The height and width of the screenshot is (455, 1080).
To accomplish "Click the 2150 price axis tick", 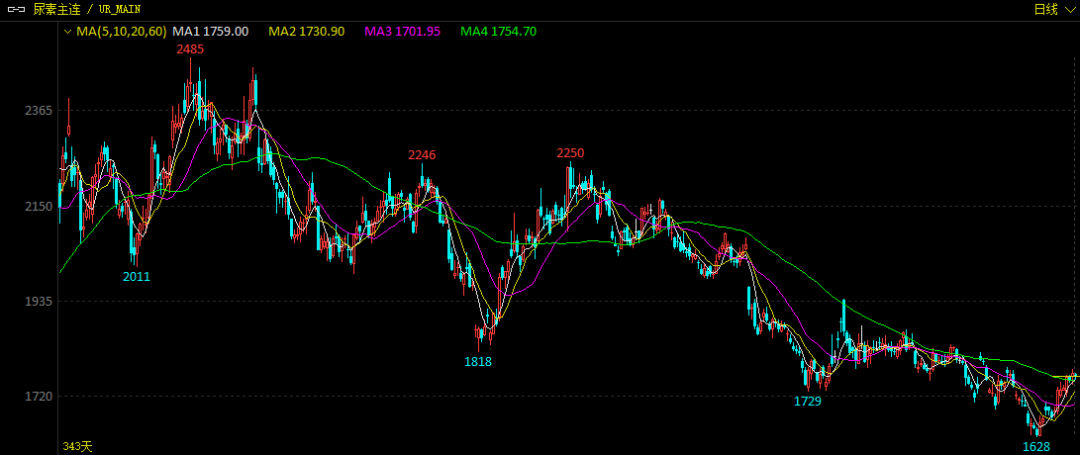I will (39, 206).
